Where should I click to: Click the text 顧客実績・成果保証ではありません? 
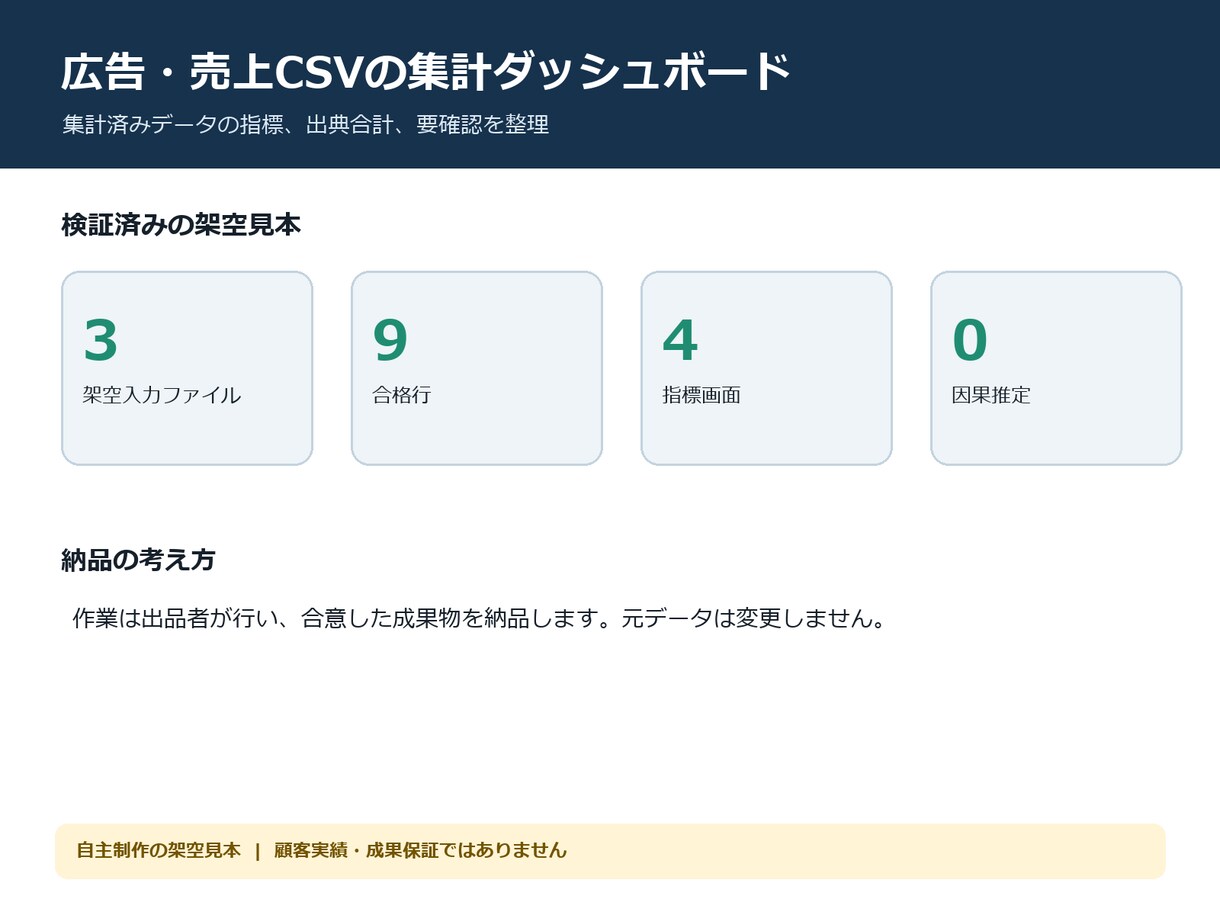[x=421, y=851]
